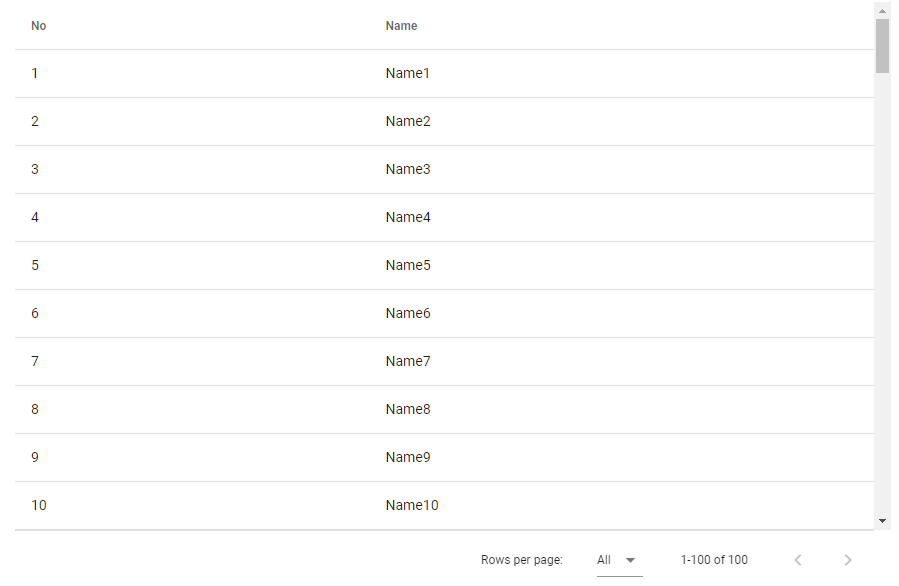Click the Name8 cell
Screen dimensions: 899x586
pos(407,409)
